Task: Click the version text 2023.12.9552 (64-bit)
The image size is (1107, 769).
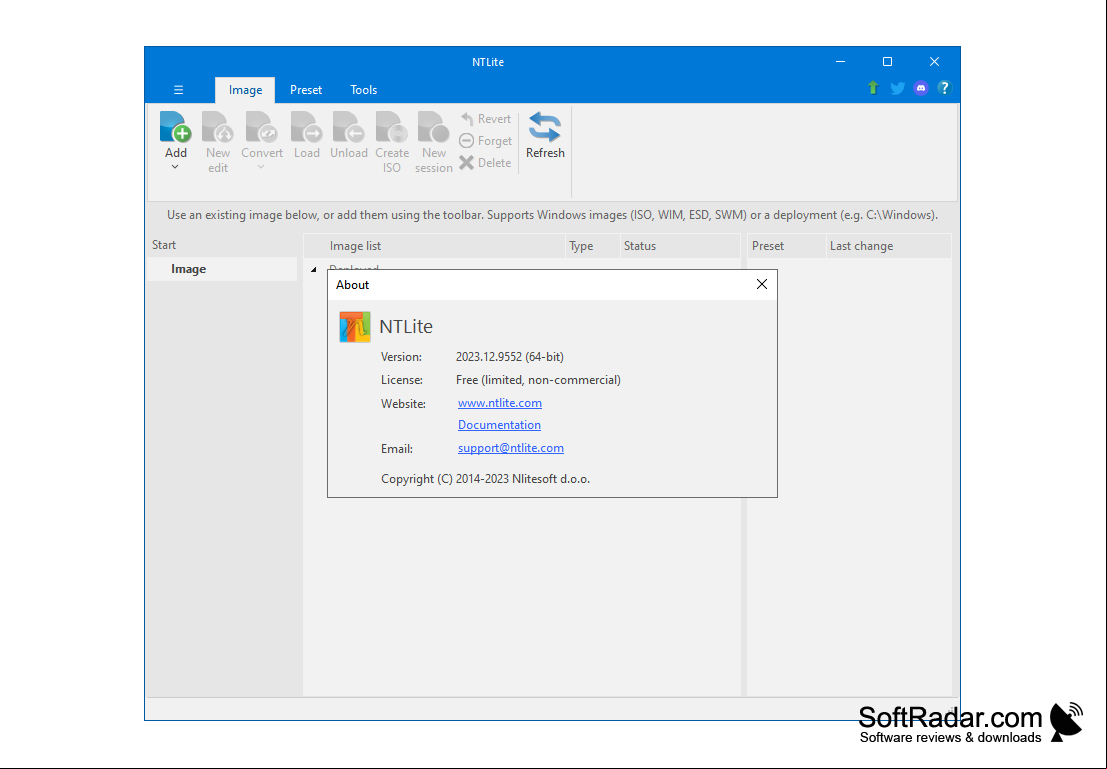Action: click(x=510, y=357)
